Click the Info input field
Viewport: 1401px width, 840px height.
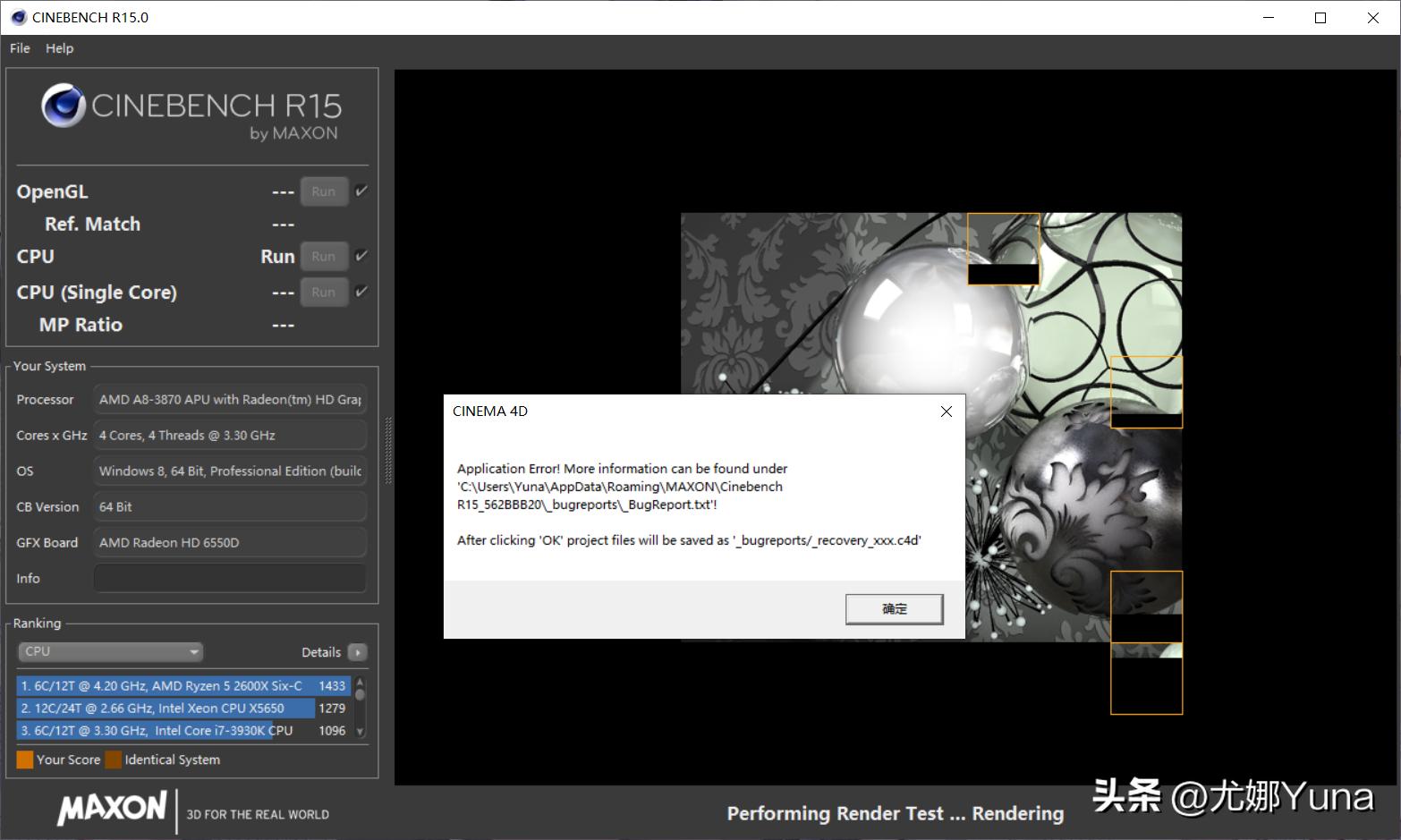click(x=230, y=578)
